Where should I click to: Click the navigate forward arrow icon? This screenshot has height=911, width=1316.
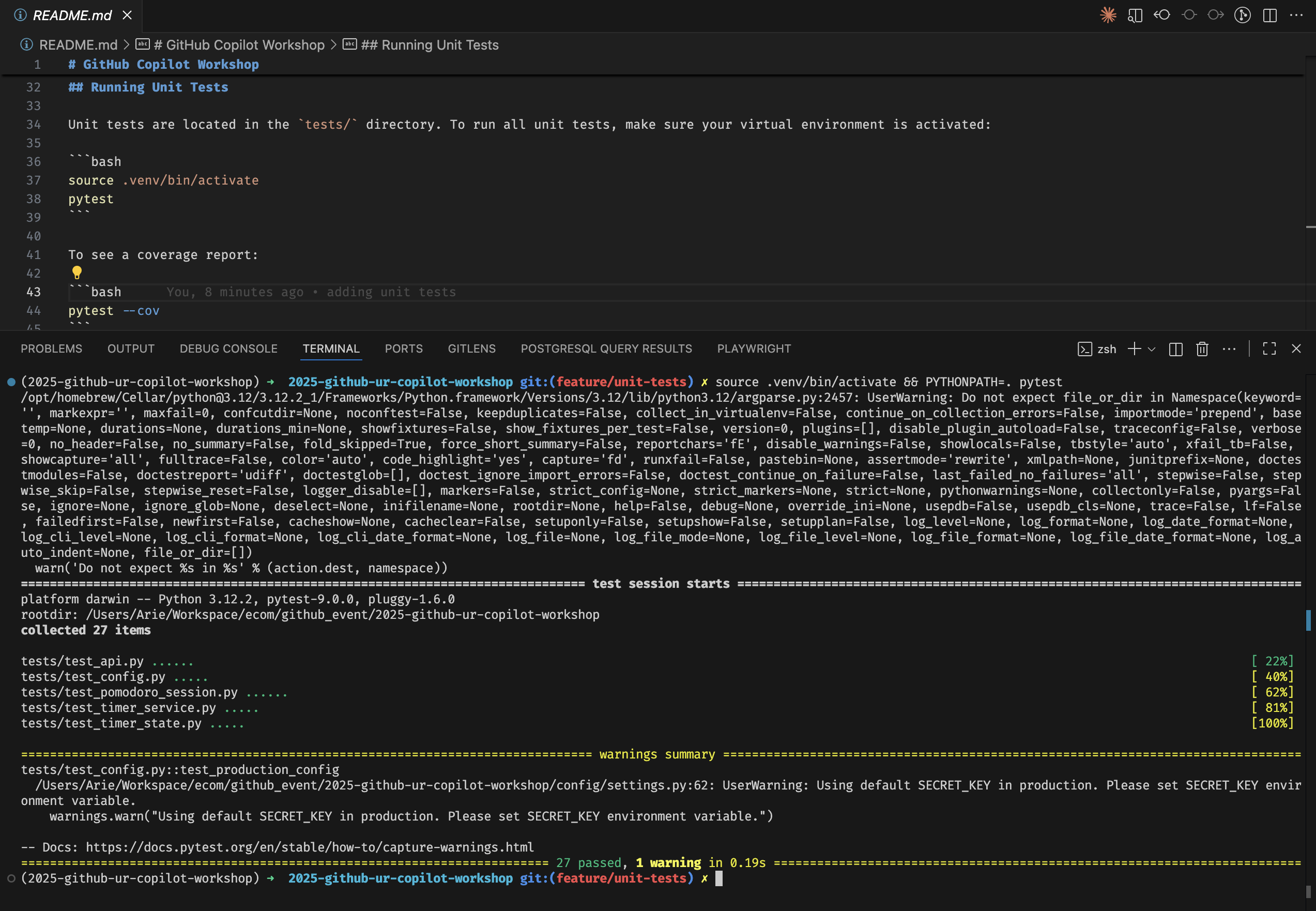pyautogui.click(x=1216, y=16)
